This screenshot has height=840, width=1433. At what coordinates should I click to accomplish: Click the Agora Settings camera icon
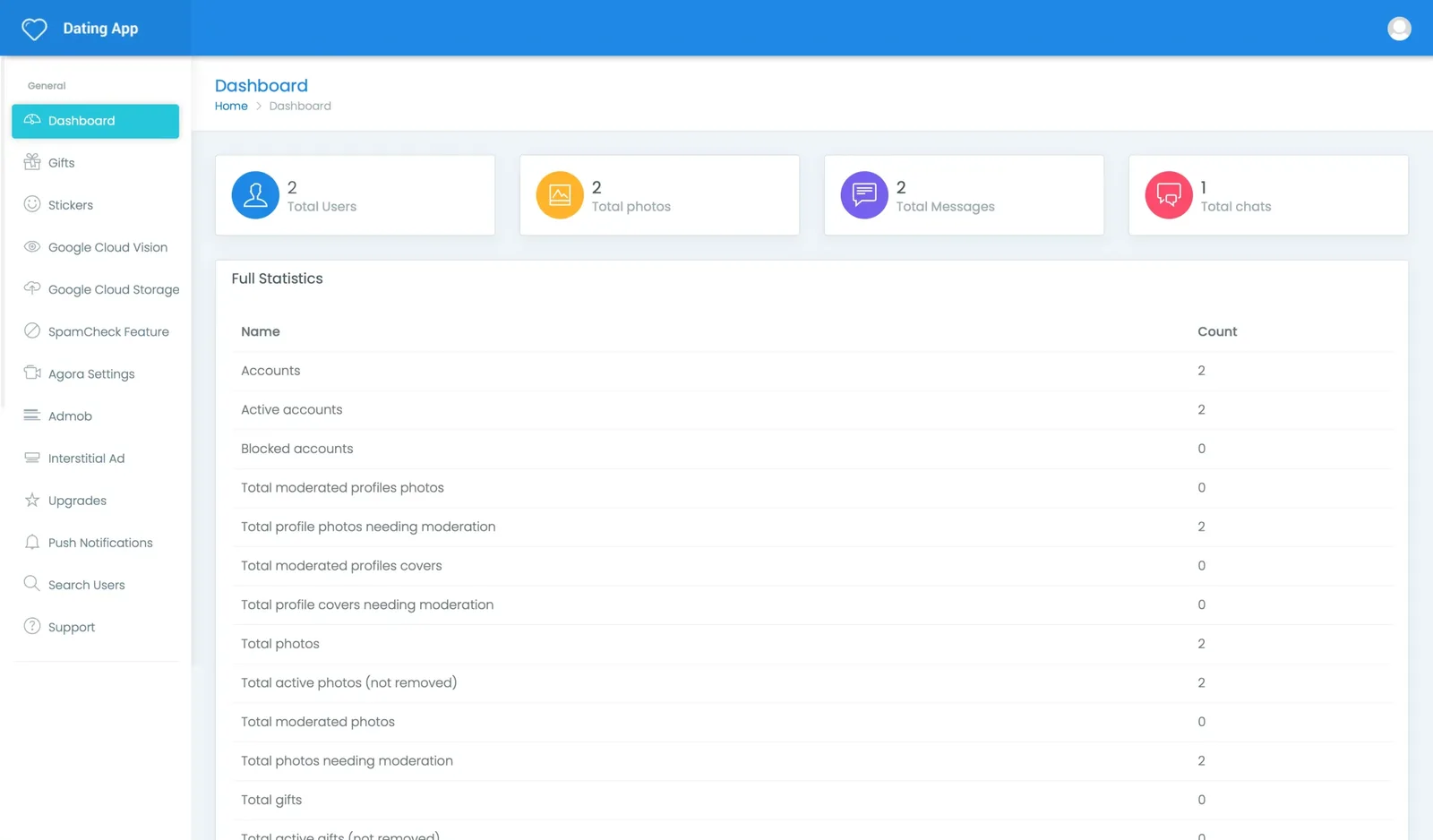(32, 373)
